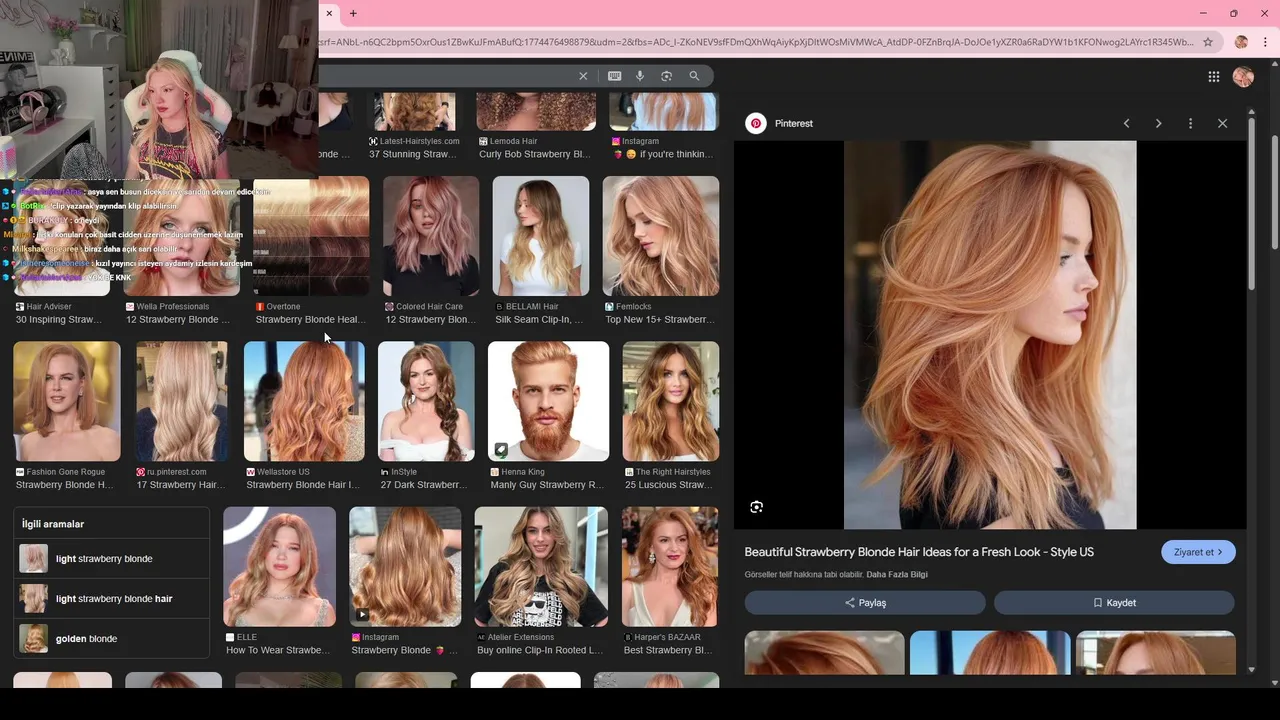Open the Google account avatar
This screenshot has width=1280, height=720.
(x=1243, y=77)
